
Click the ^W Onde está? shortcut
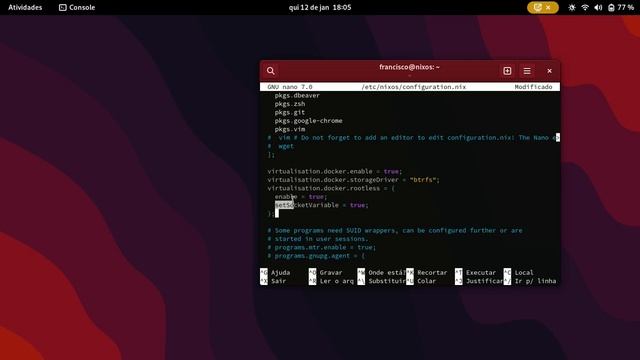pyautogui.click(x=382, y=273)
